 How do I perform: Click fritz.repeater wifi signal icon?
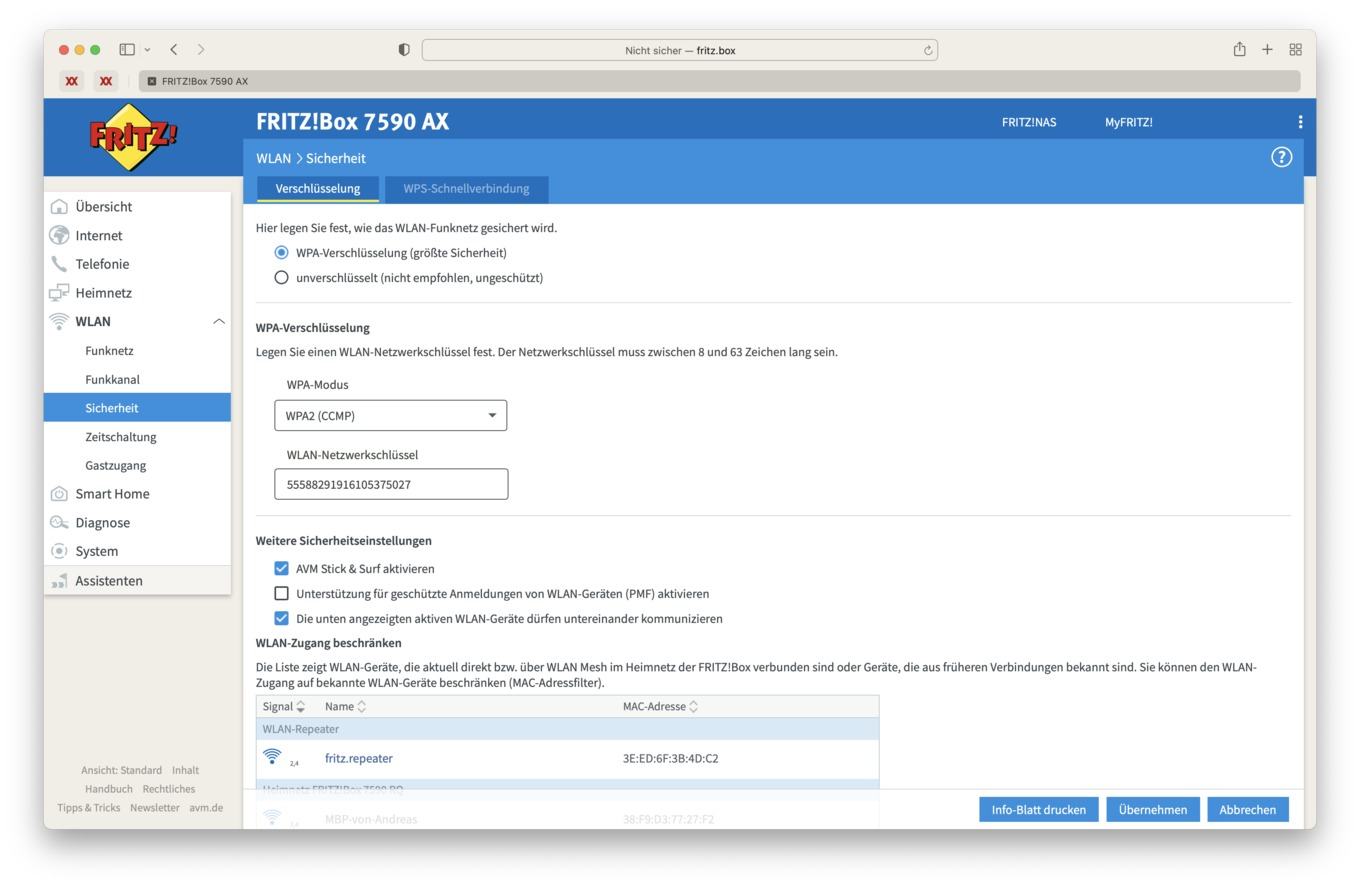pos(272,757)
